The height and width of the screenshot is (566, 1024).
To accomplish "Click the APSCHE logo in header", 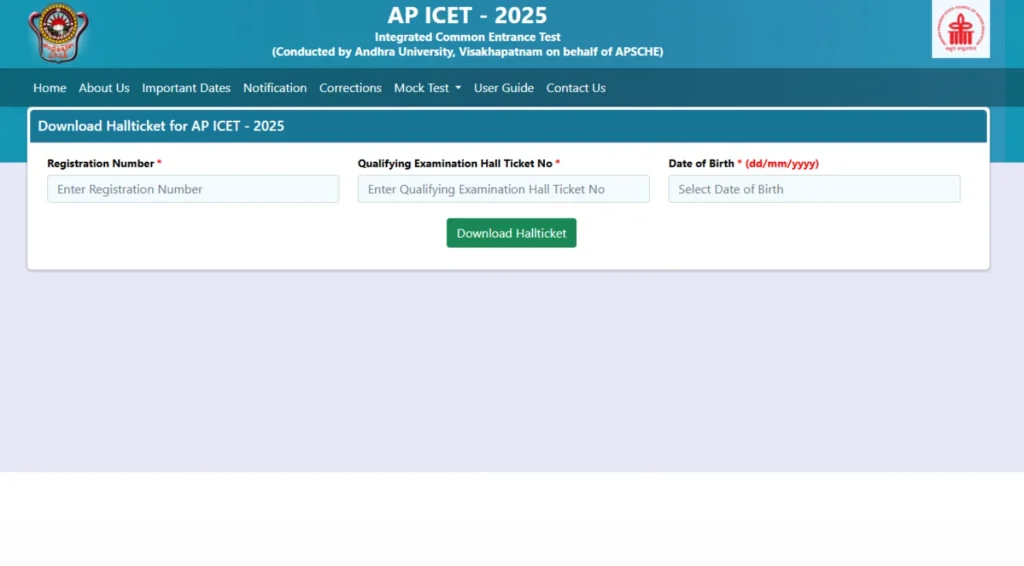I will point(960,29).
